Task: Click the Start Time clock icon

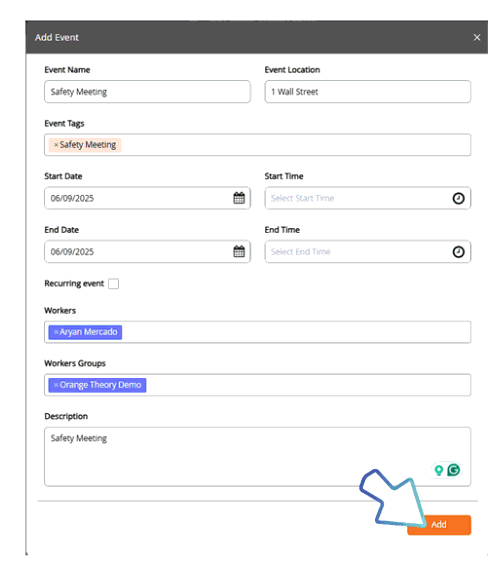Action: tap(458, 198)
